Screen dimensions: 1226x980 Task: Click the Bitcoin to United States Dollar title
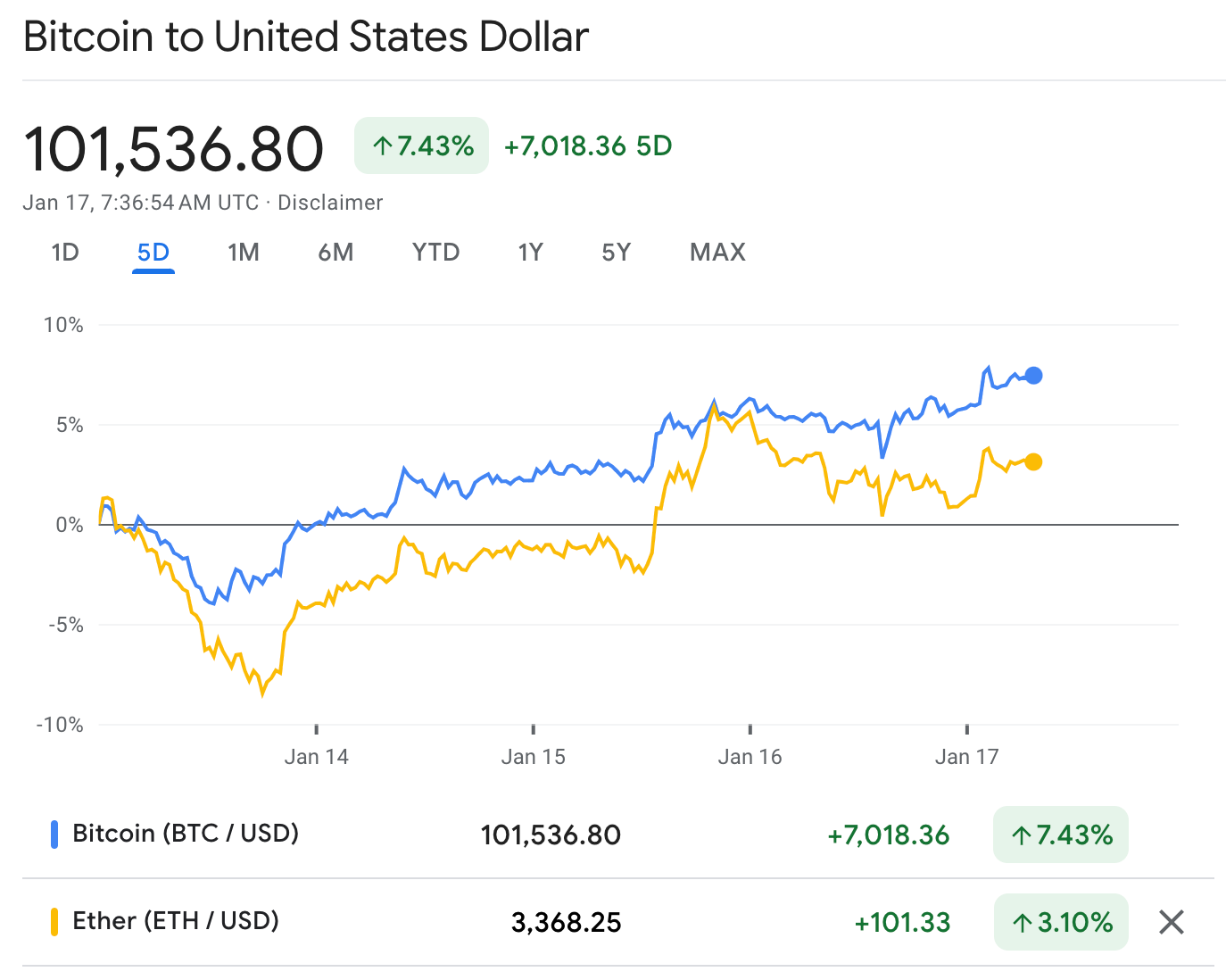(x=306, y=37)
